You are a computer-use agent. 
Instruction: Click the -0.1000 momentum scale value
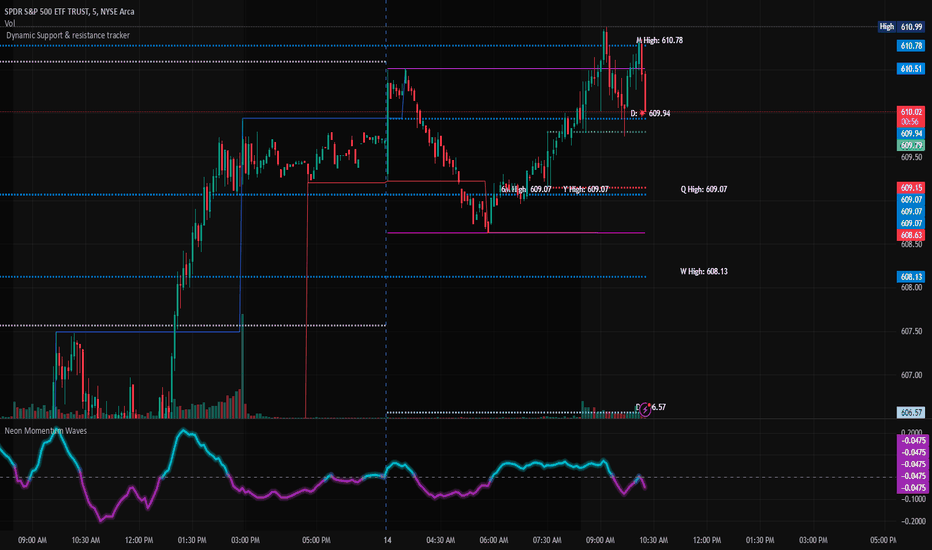pyautogui.click(x=913, y=499)
